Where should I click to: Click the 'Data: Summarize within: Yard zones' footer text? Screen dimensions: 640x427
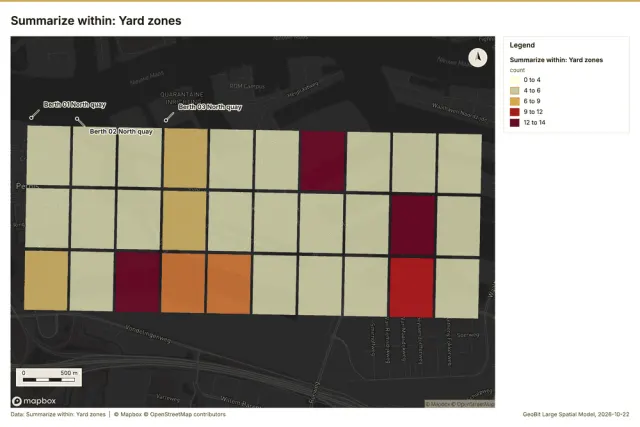click(x=58, y=414)
